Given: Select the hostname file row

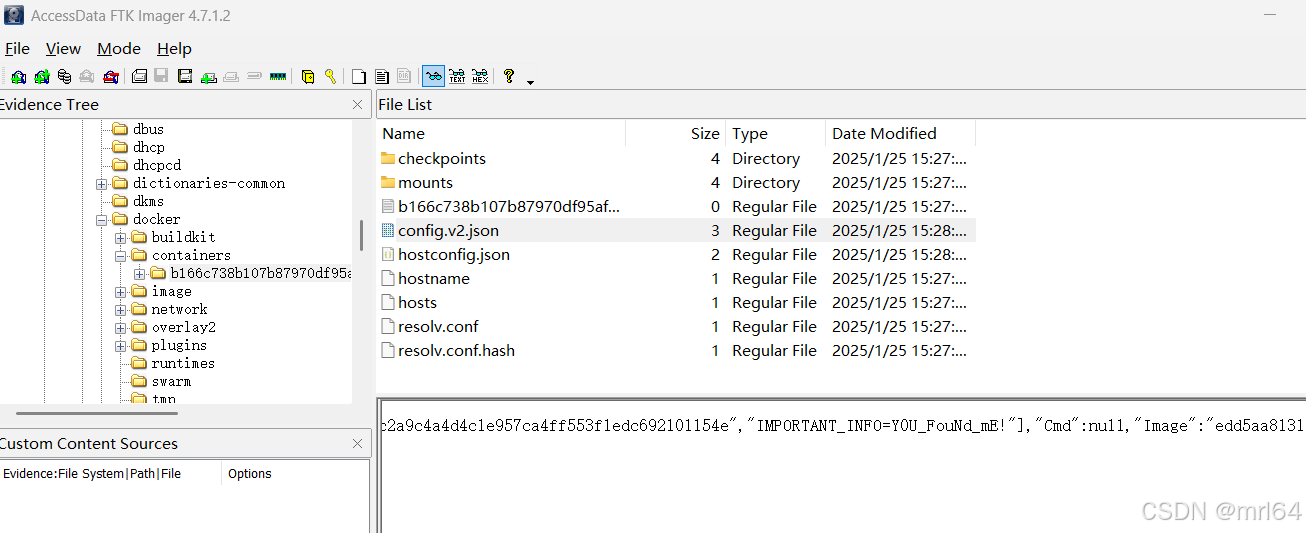Looking at the screenshot, I should coord(676,279).
